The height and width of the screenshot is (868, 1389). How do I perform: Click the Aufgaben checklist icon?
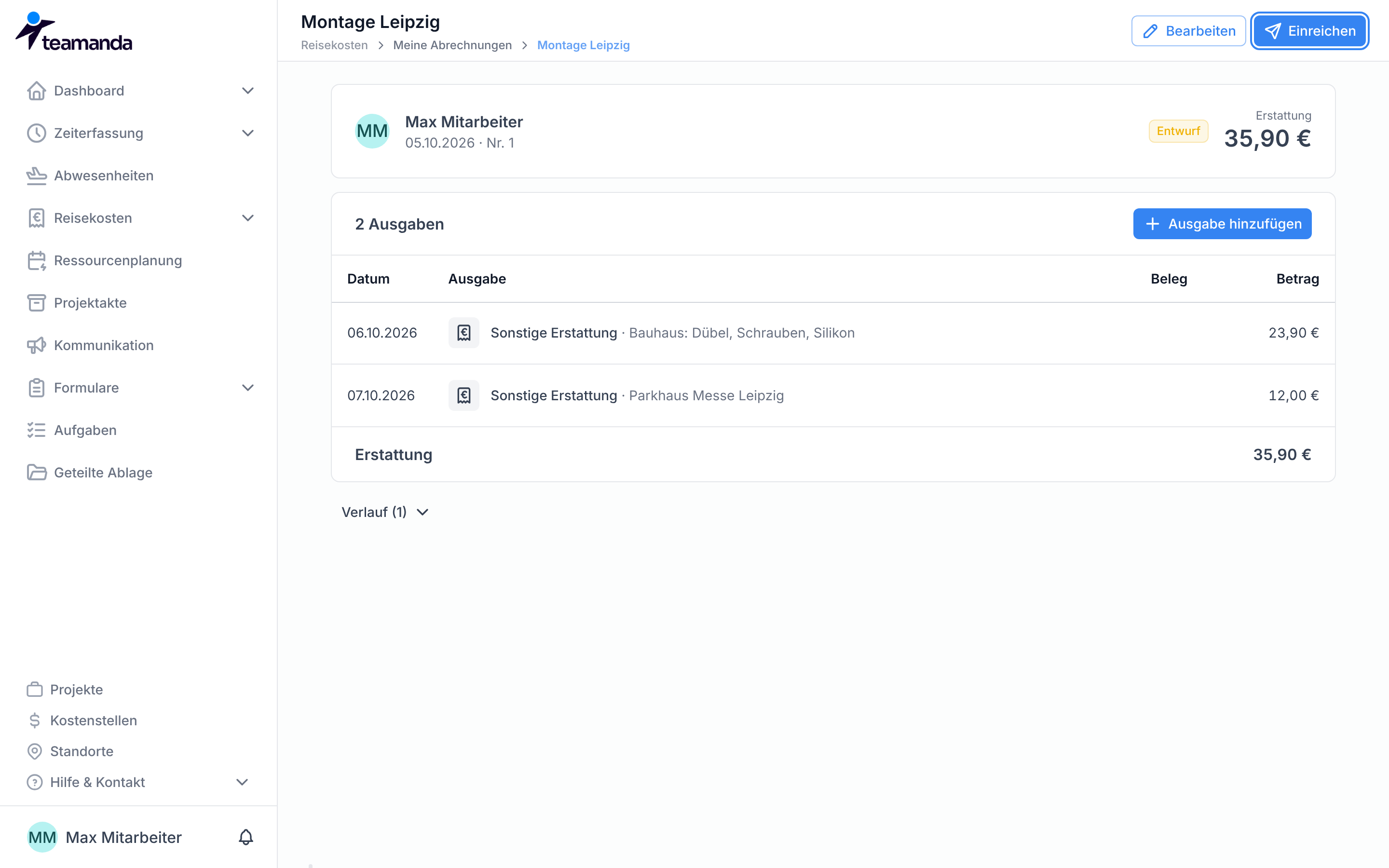(36, 431)
